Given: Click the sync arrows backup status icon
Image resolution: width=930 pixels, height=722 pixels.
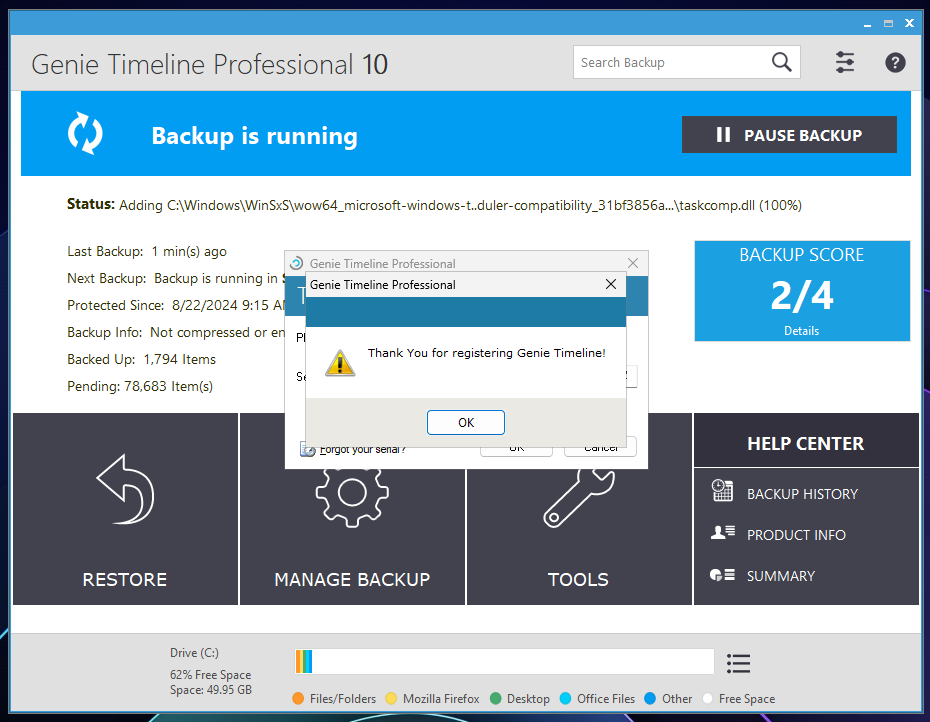Looking at the screenshot, I should tap(85, 133).
